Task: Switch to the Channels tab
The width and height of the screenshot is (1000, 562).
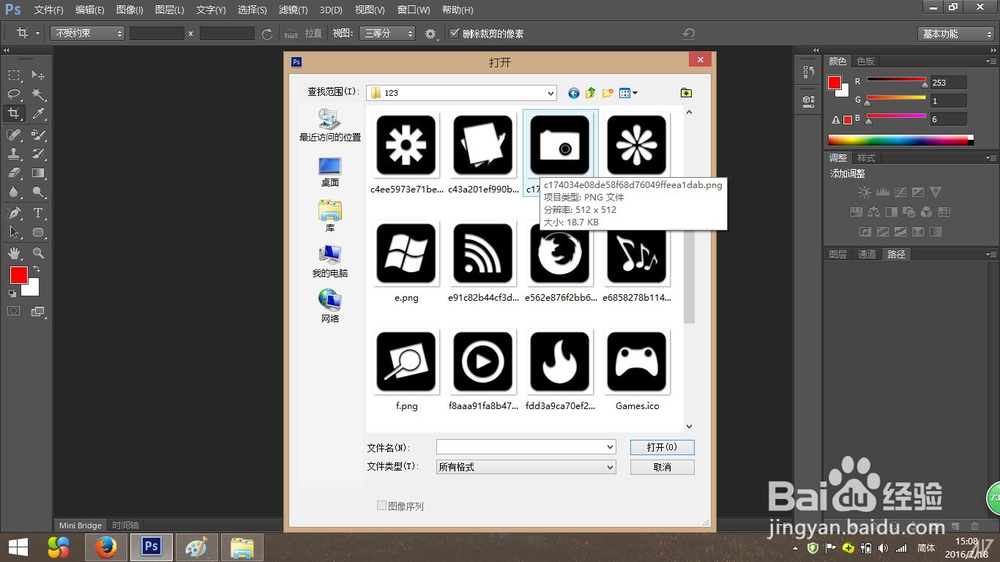Action: pyautogui.click(x=867, y=254)
